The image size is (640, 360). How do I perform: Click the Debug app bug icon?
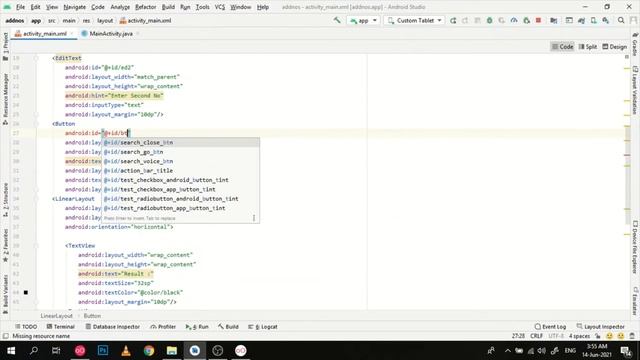click(x=489, y=20)
